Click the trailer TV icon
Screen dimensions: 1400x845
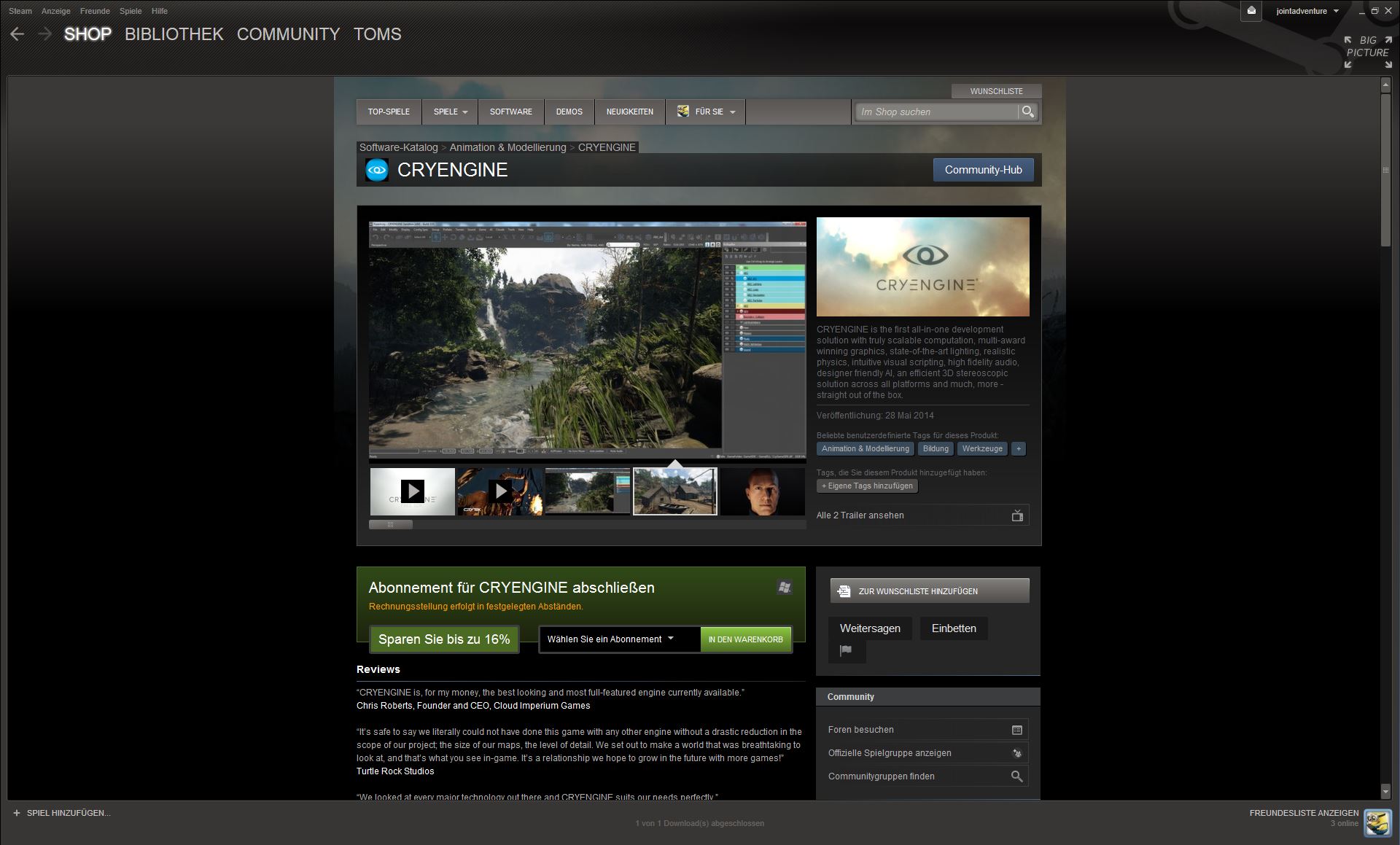(x=1017, y=515)
